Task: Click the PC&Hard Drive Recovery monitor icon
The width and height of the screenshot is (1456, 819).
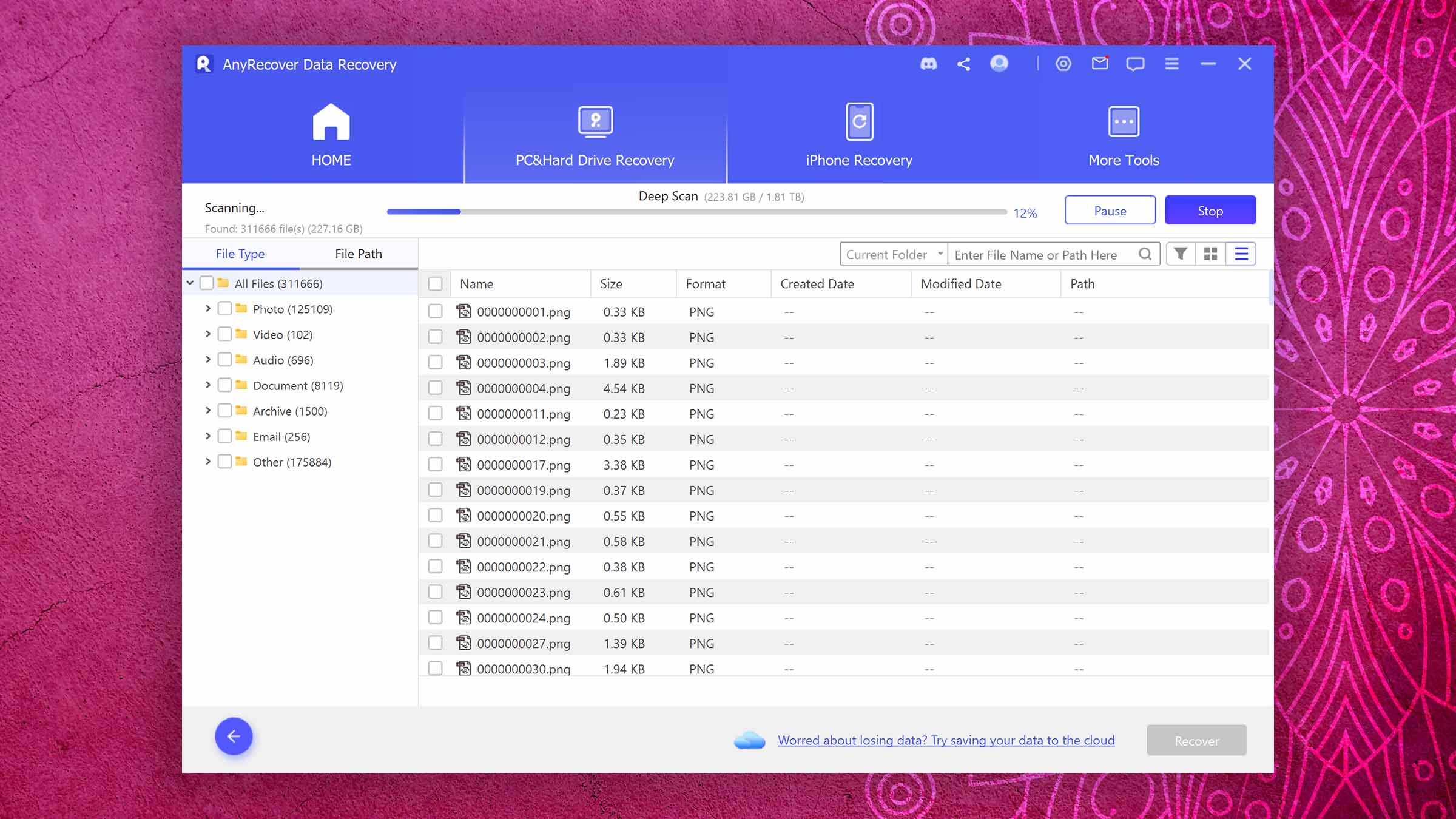Action: [x=595, y=121]
